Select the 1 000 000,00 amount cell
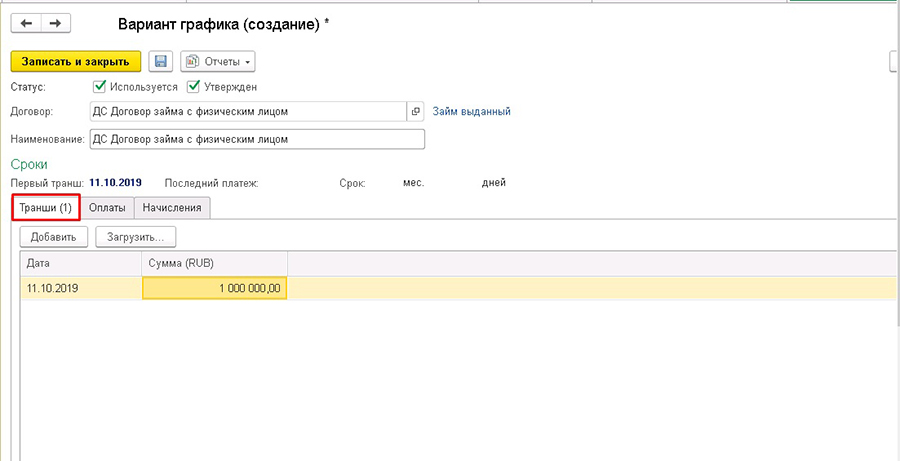The height and width of the screenshot is (461, 900). click(x=215, y=288)
